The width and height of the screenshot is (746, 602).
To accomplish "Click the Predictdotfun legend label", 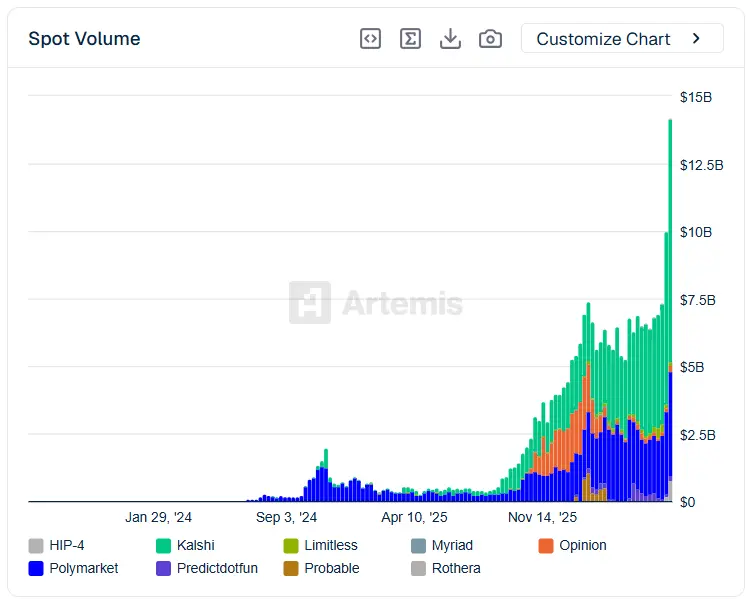I will pyautogui.click(x=217, y=568).
